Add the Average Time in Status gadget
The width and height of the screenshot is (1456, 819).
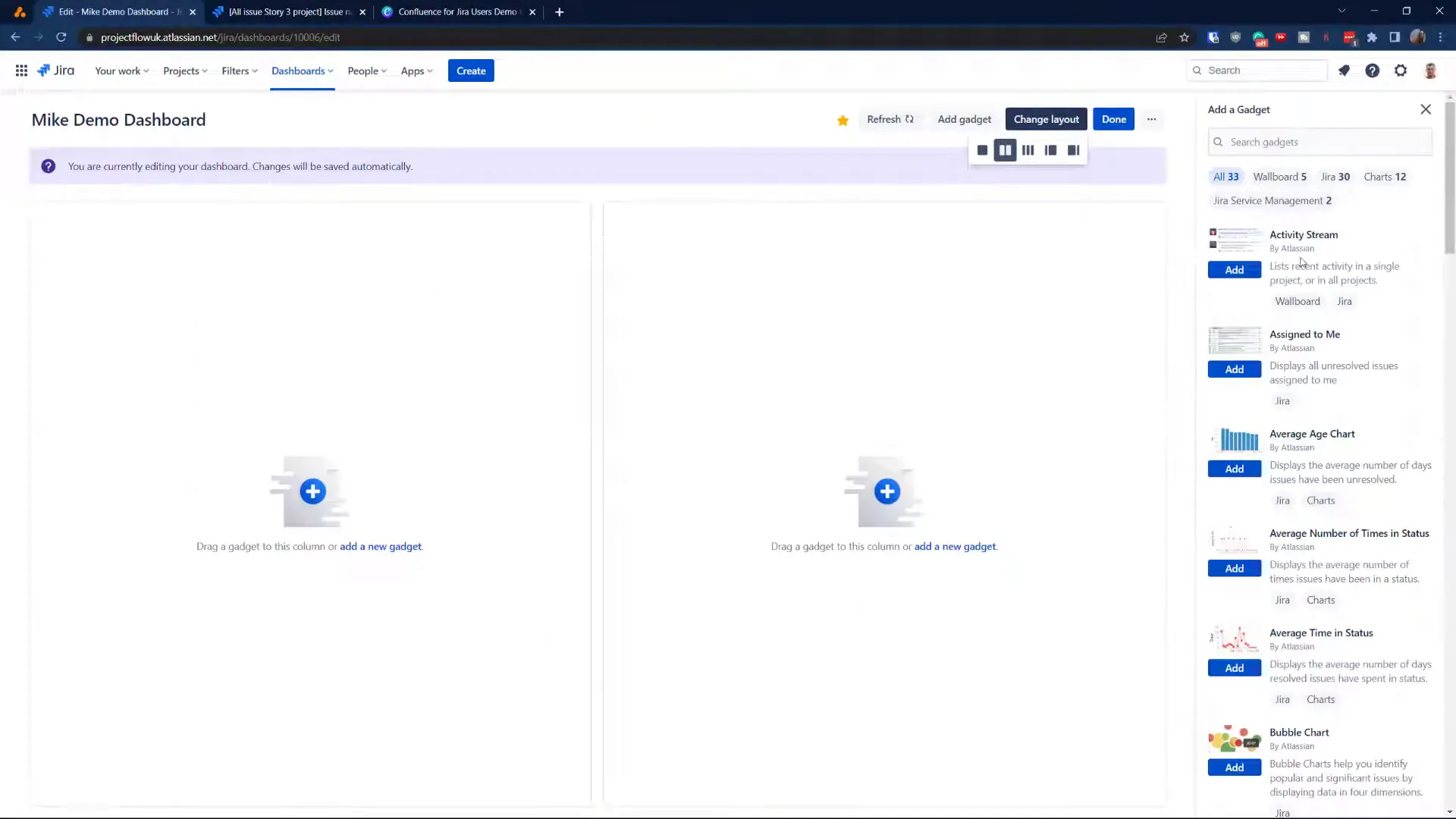click(1235, 668)
